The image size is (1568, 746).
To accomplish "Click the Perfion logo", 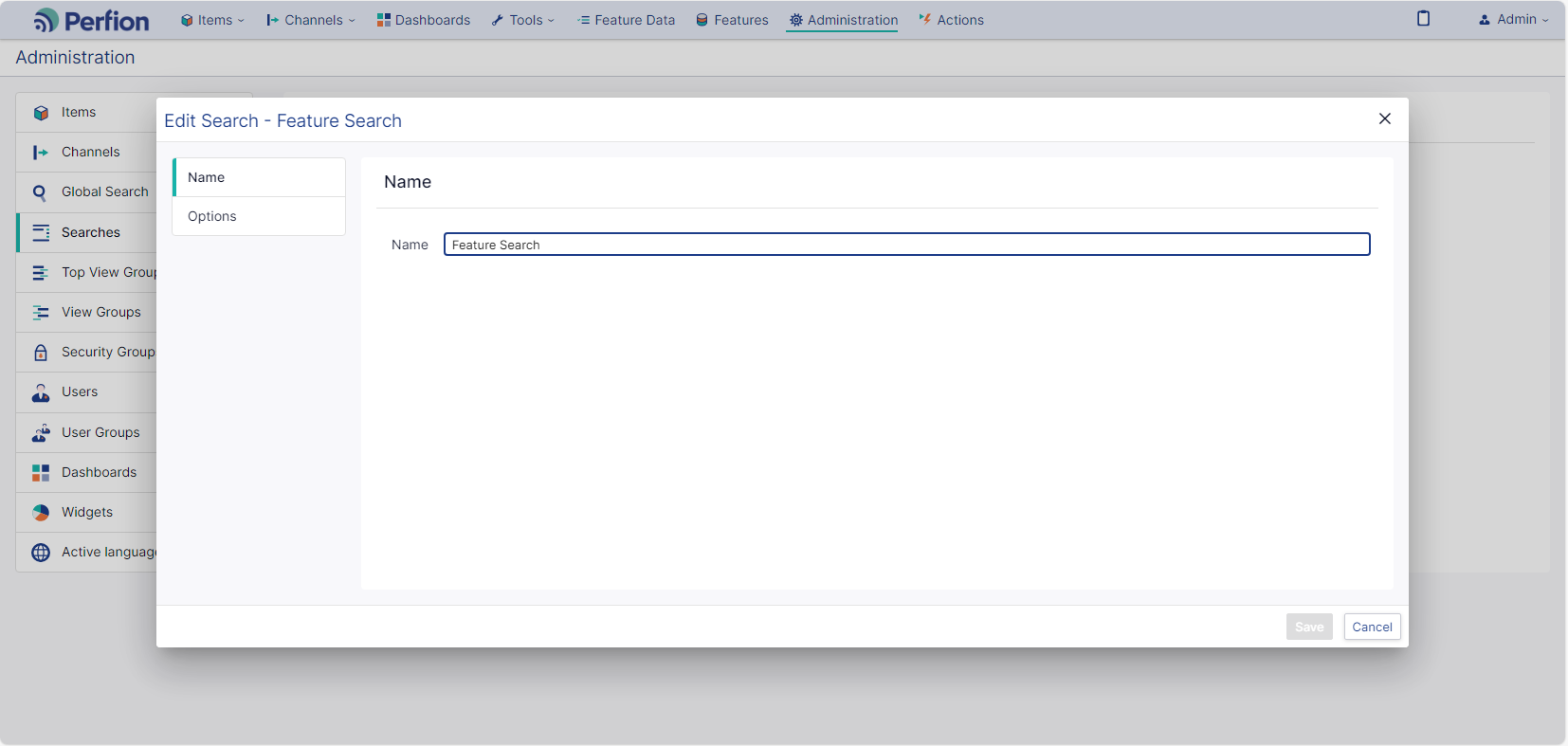I will [x=91, y=20].
